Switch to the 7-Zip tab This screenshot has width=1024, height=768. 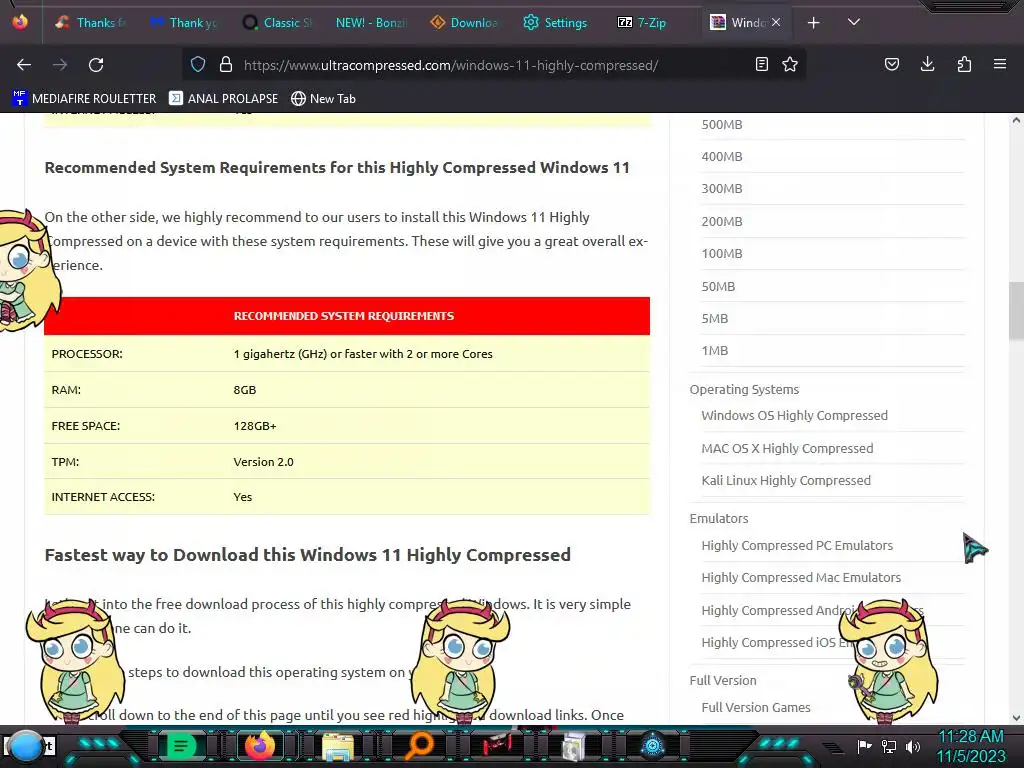coord(643,23)
